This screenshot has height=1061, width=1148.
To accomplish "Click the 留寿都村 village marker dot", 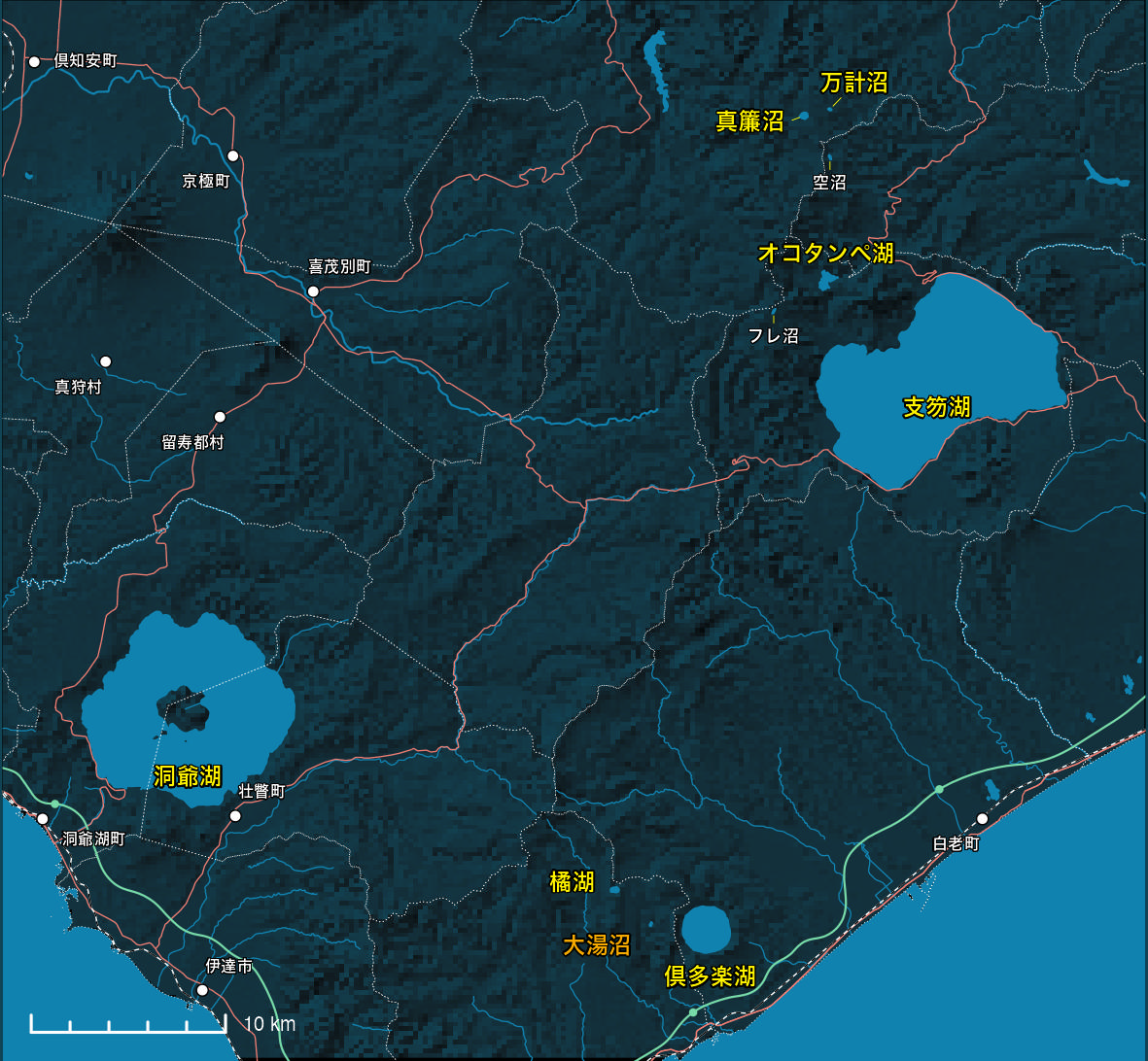I will 220,417.
